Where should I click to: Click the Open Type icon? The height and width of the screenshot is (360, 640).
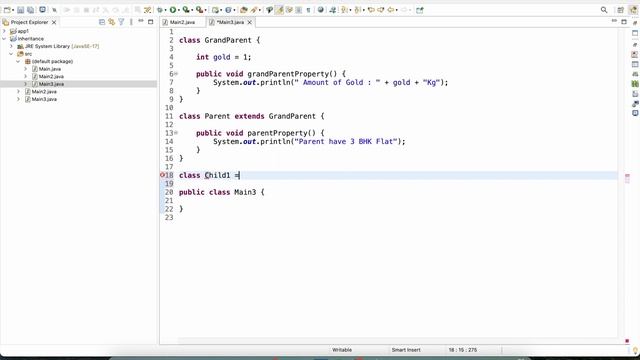(244, 10)
